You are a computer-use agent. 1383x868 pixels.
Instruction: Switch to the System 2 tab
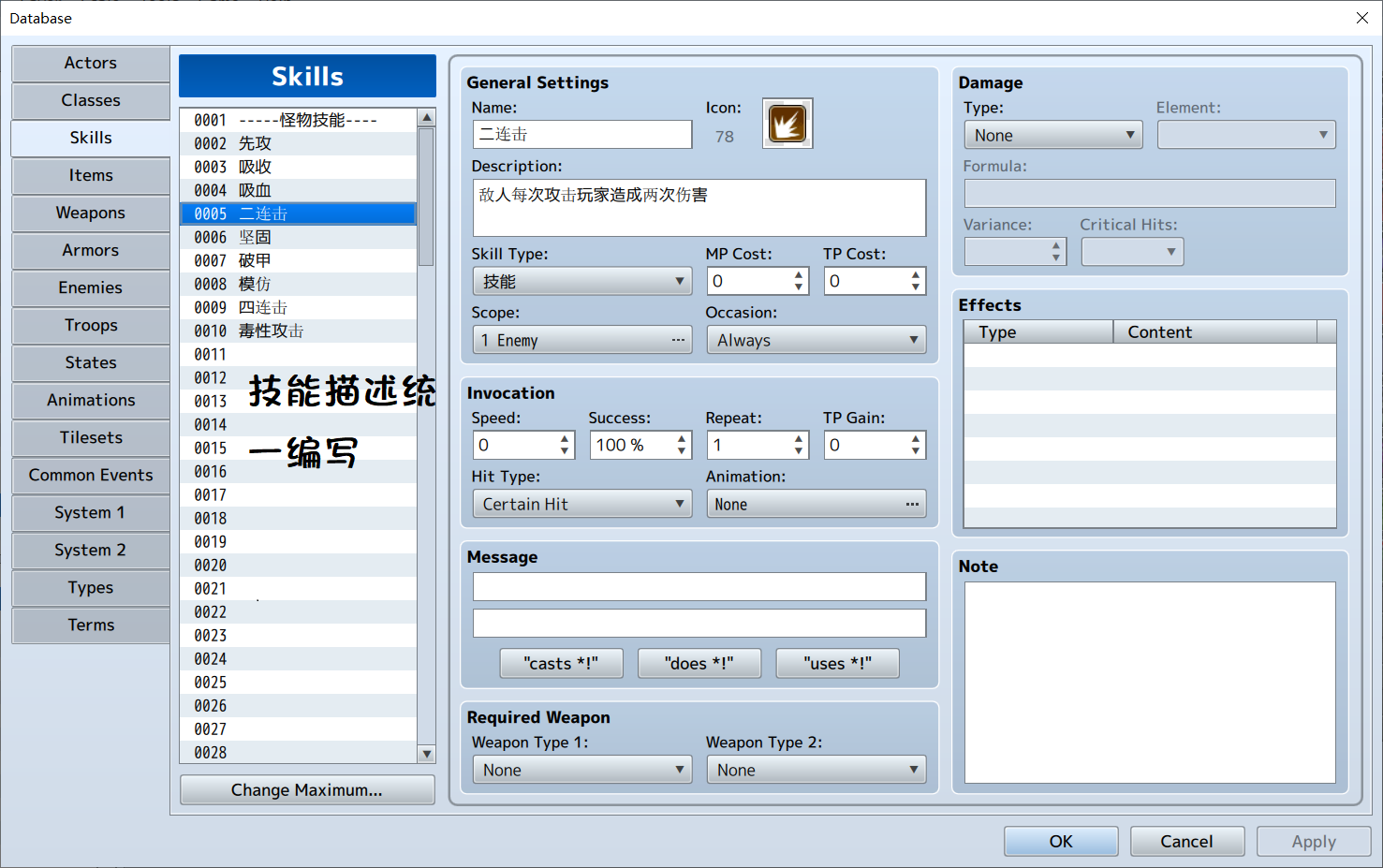(91, 550)
